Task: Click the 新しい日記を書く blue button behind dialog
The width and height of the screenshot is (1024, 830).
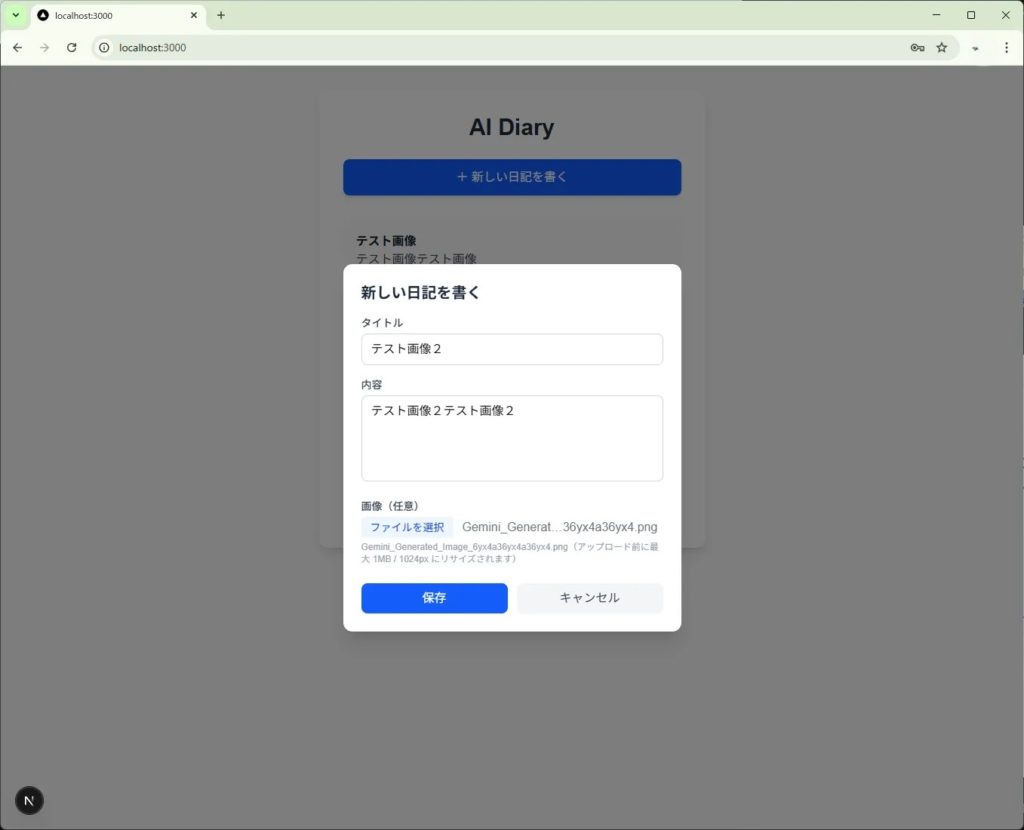Action: 511,177
